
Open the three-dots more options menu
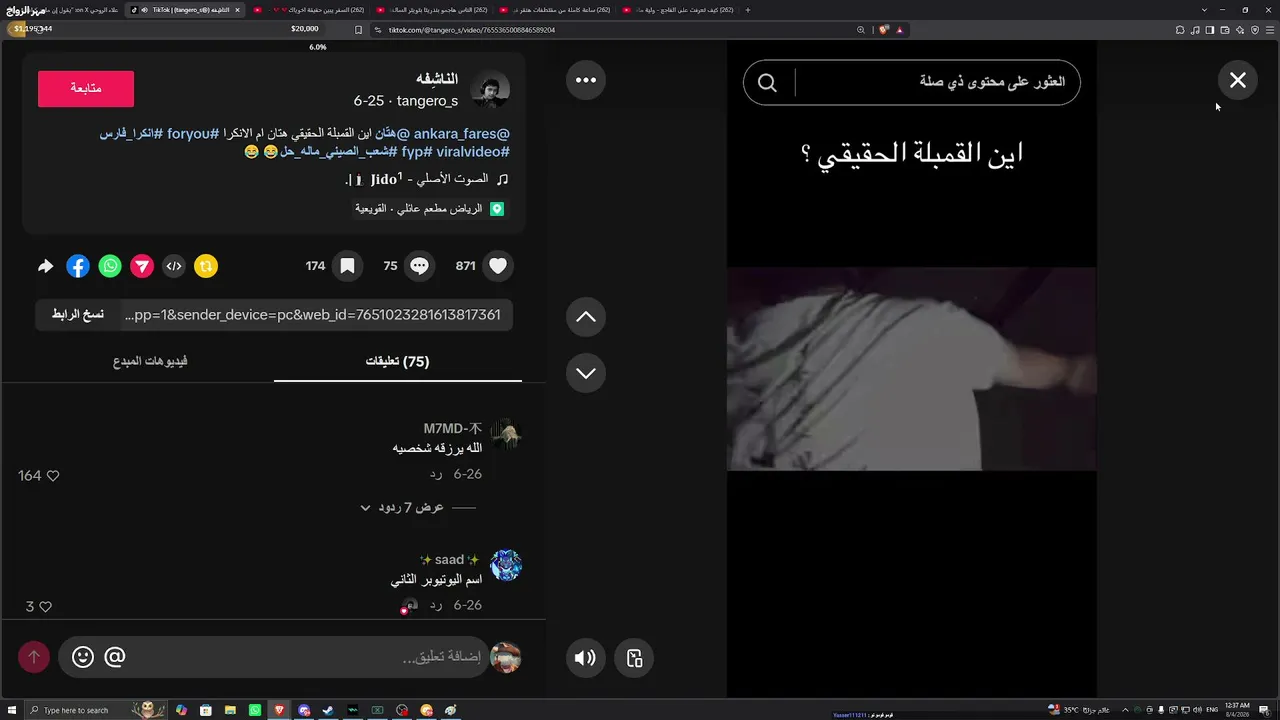(x=586, y=80)
